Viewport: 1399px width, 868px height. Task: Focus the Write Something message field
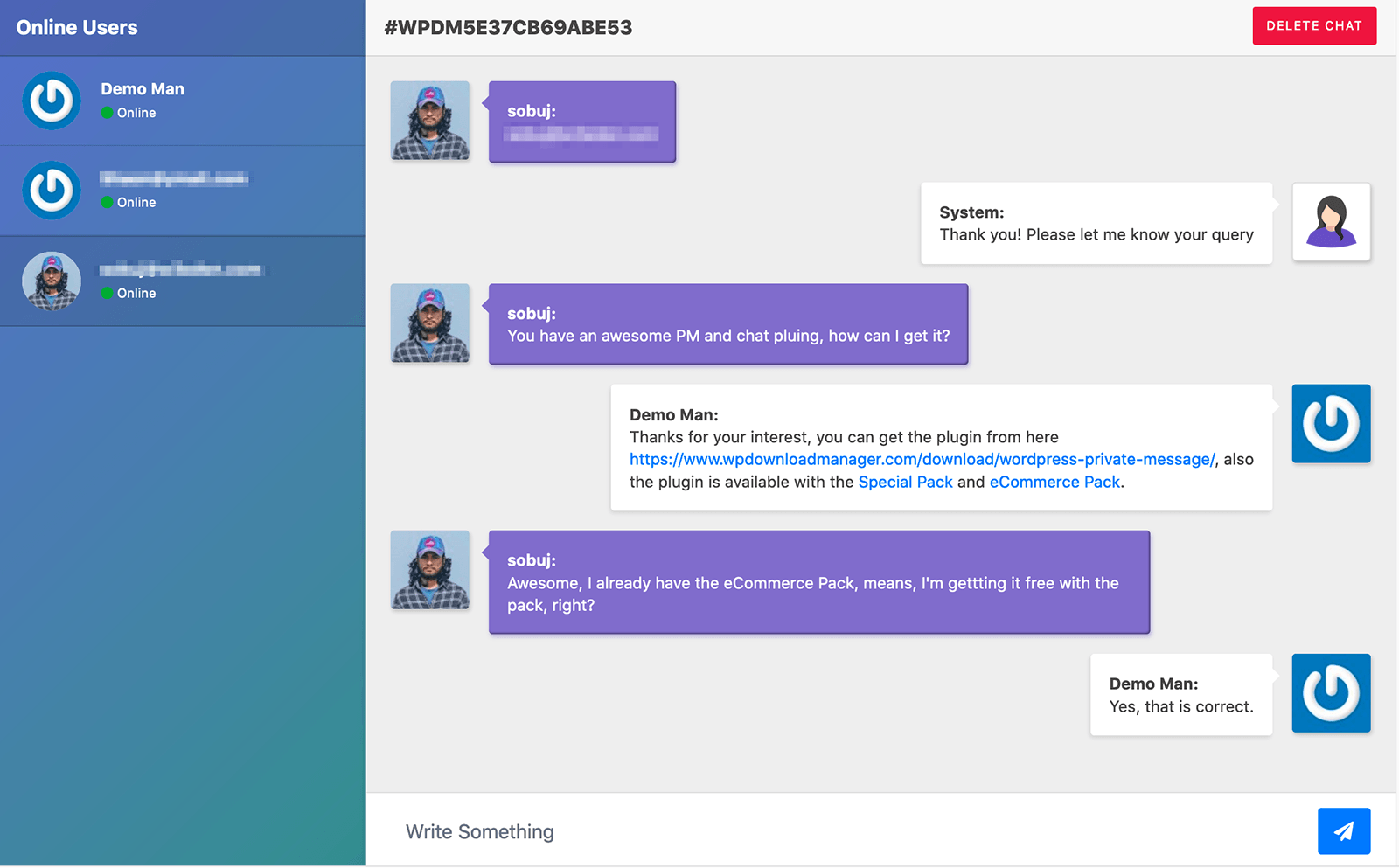842,831
